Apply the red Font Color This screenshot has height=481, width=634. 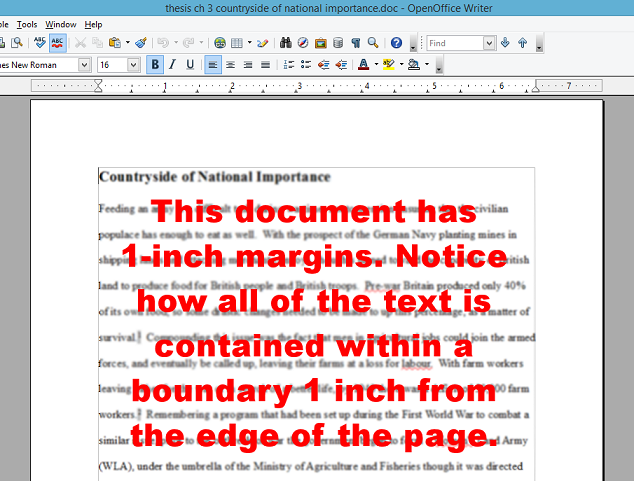tap(363, 65)
